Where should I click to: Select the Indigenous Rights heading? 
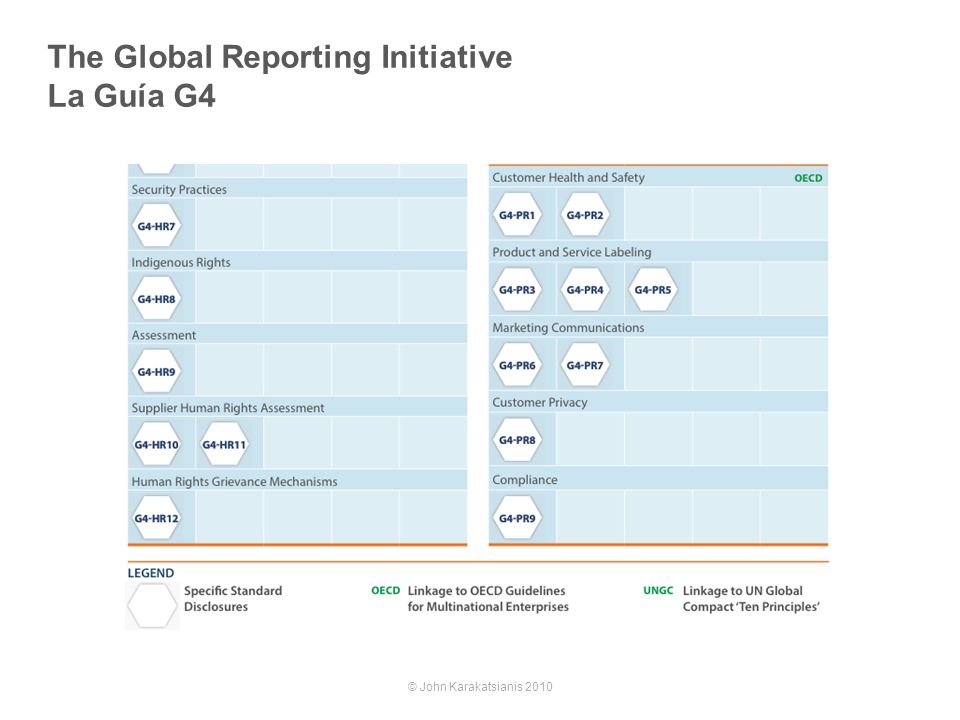pos(181,263)
